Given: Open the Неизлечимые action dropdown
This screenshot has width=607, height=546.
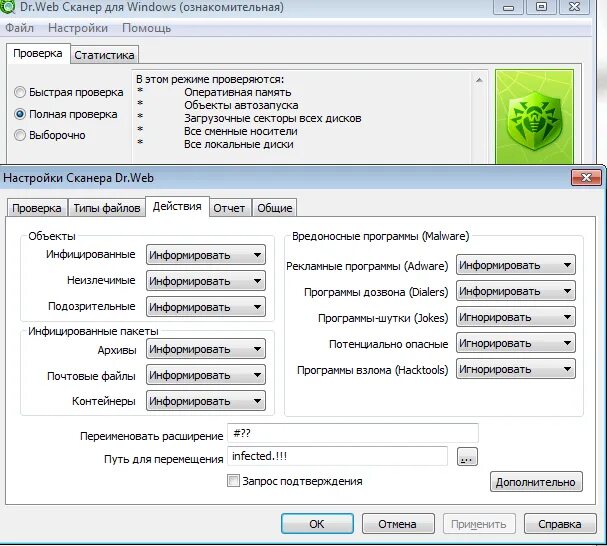Looking at the screenshot, I should [206, 281].
